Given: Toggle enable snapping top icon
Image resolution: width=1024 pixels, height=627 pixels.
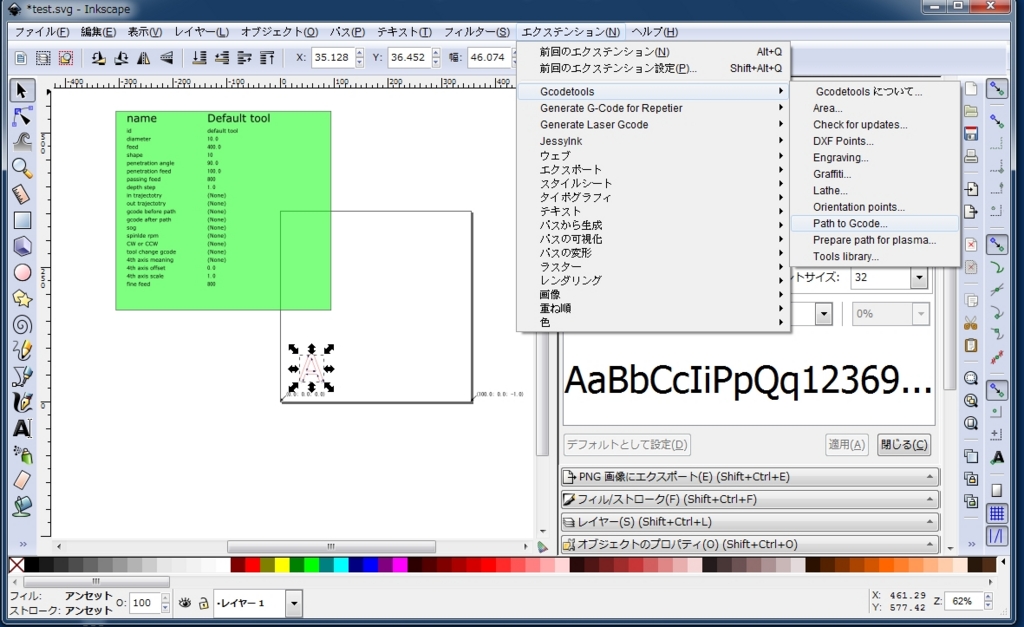Looking at the screenshot, I should tap(997, 89).
